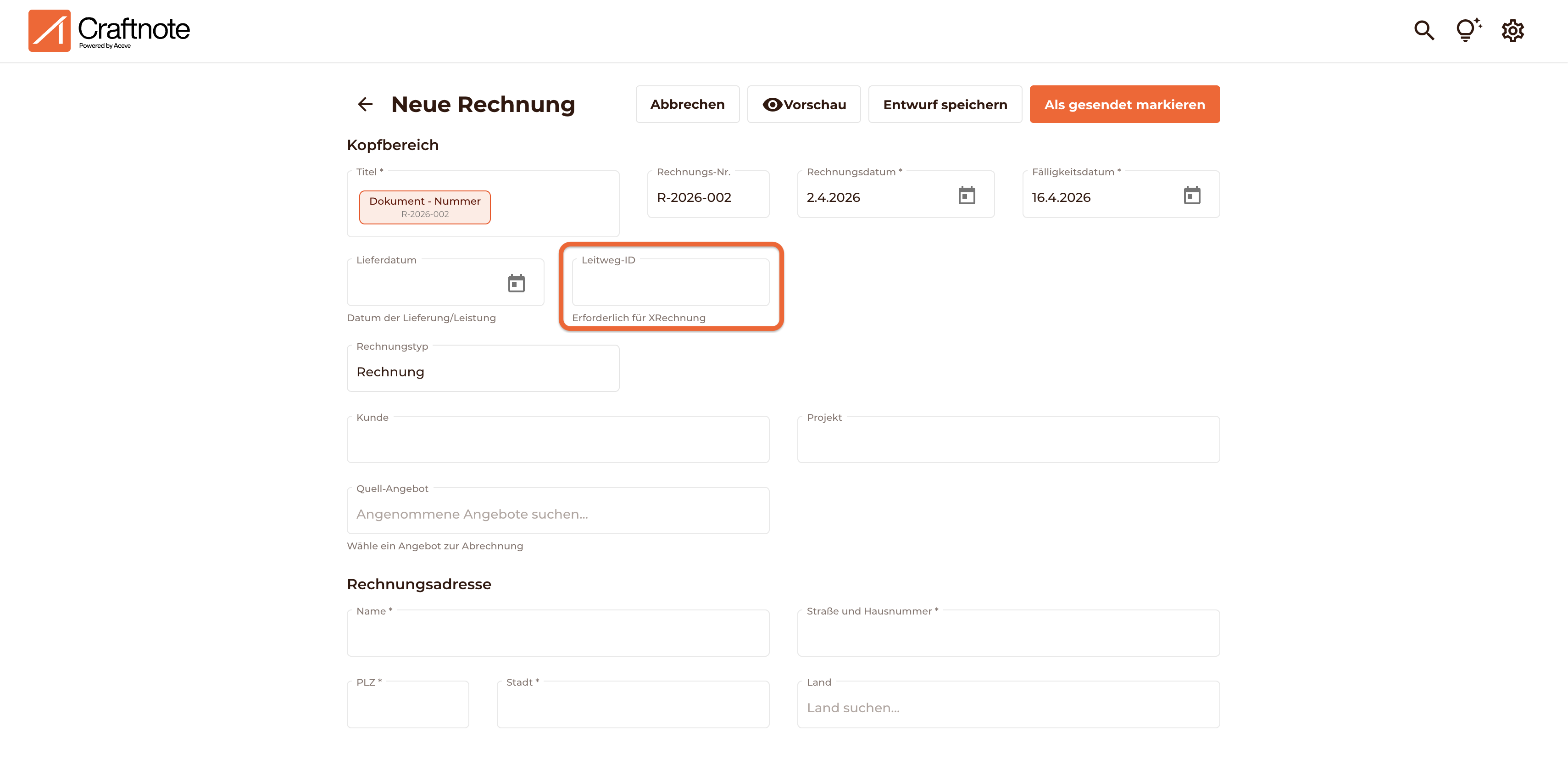Click the Vorschau preview button

click(x=803, y=104)
